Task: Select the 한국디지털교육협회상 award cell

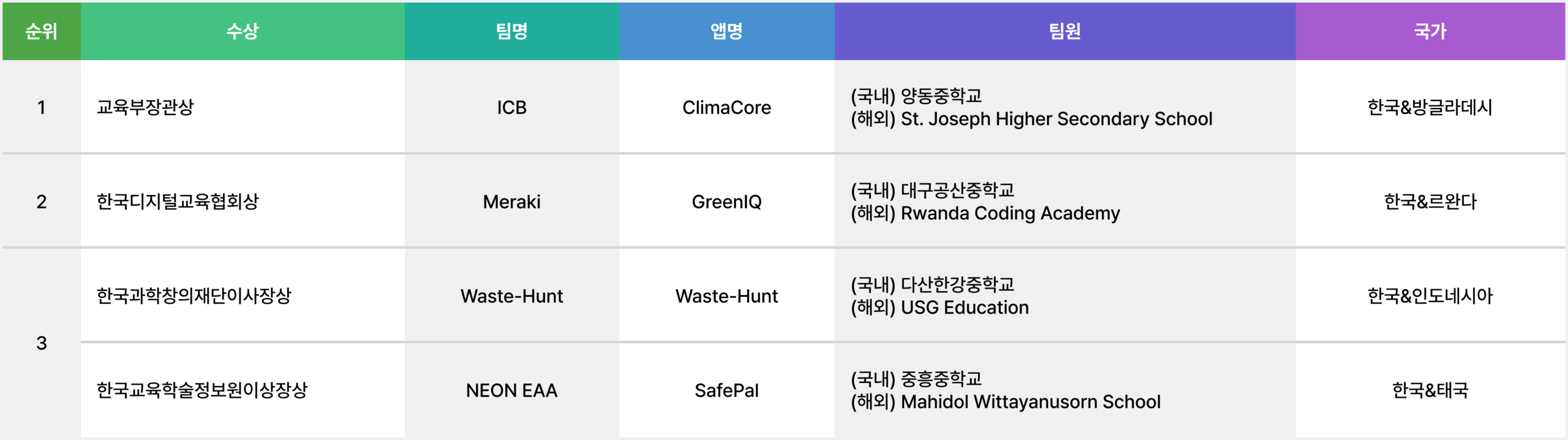Action: point(243,202)
